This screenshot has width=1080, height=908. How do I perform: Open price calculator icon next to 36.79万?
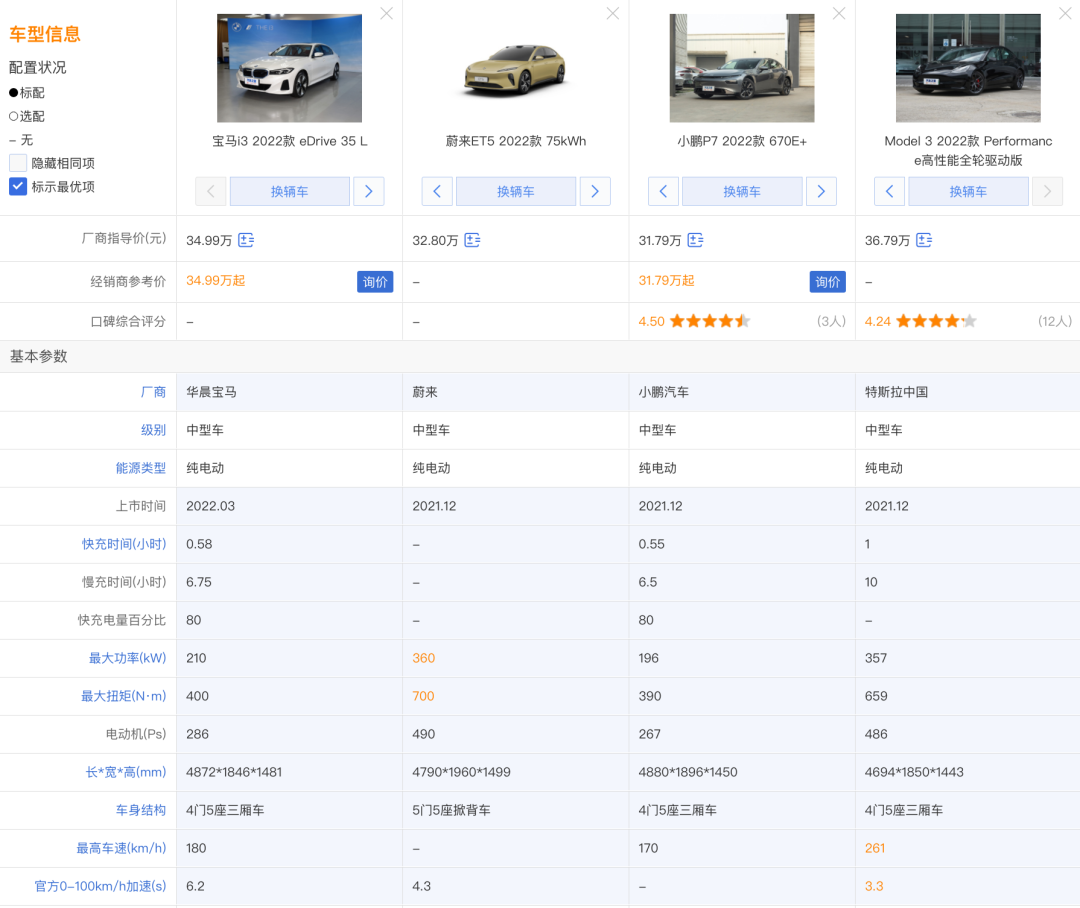pos(924,240)
